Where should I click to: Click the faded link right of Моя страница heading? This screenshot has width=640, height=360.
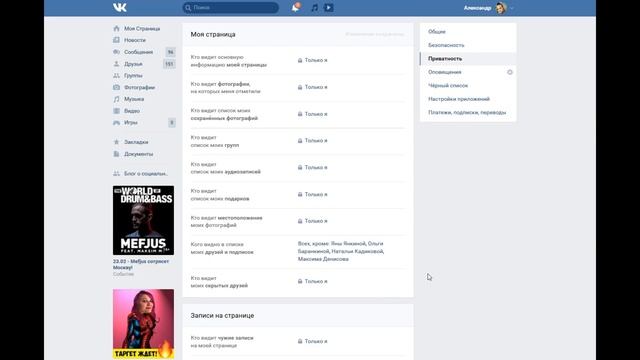375,34
